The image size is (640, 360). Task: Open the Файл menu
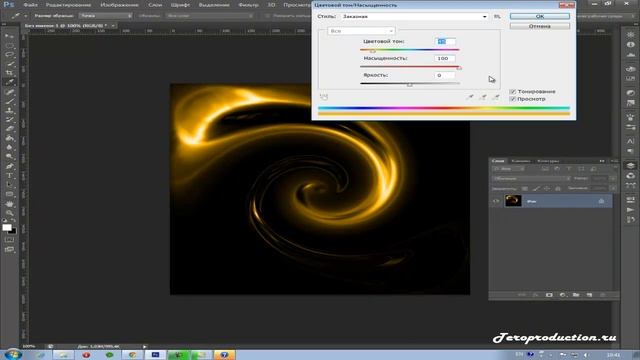[31, 5]
